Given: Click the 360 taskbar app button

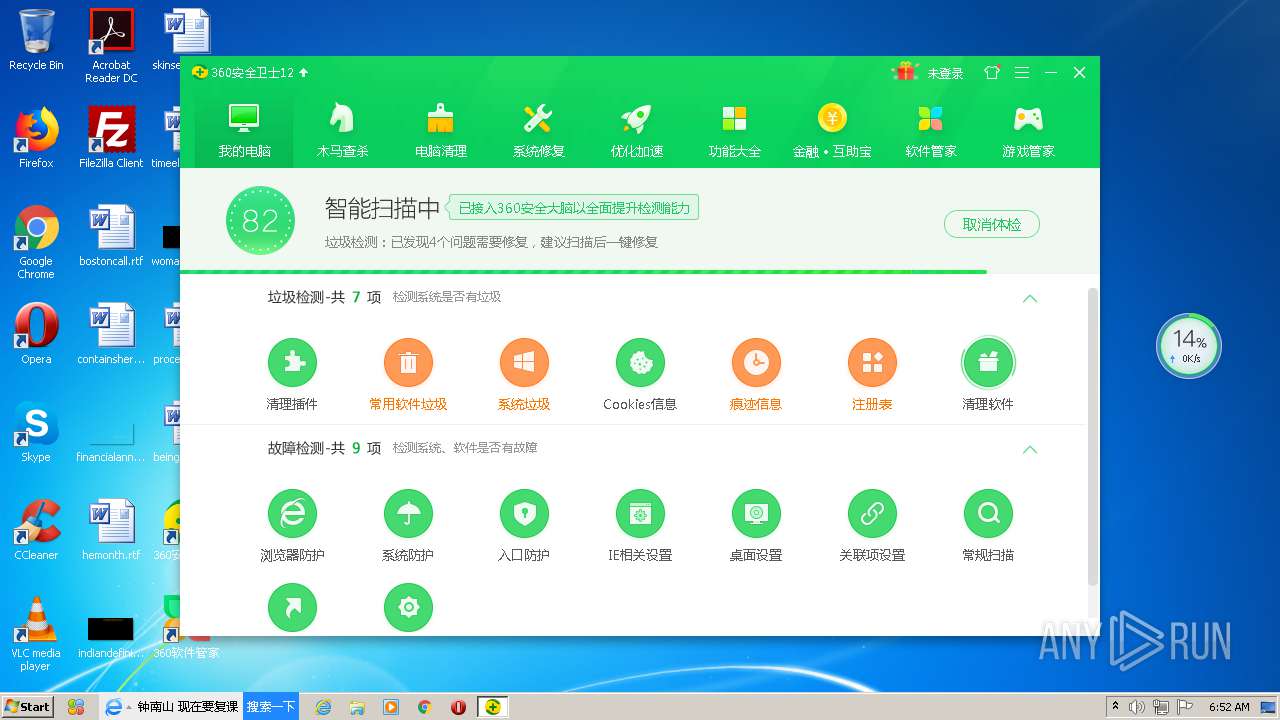Looking at the screenshot, I should pos(492,706).
